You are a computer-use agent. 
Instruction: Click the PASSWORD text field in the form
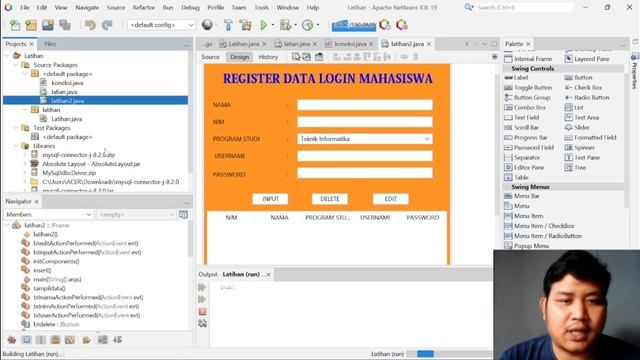pos(365,173)
